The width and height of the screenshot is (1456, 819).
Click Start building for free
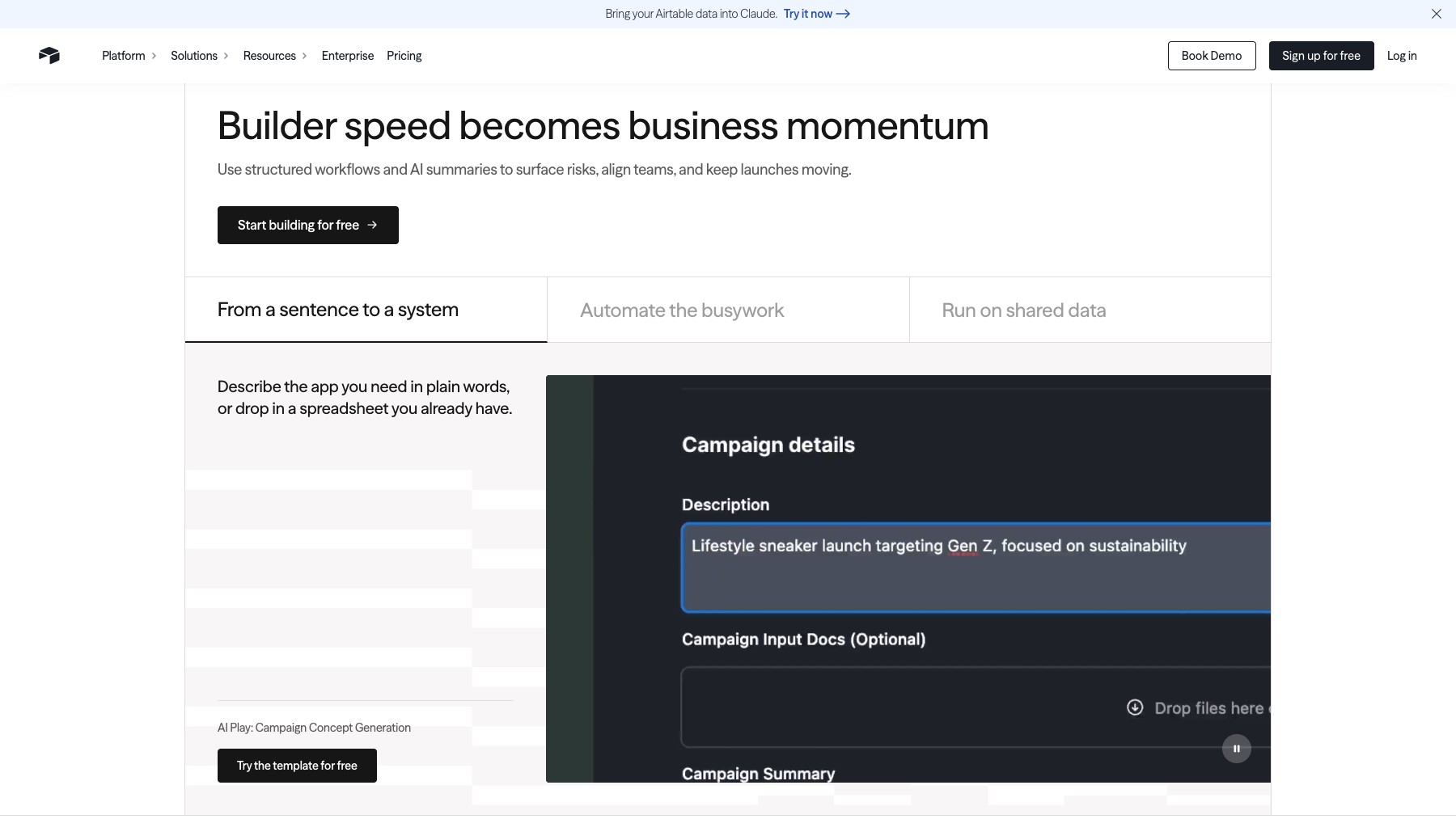pyautogui.click(x=308, y=225)
